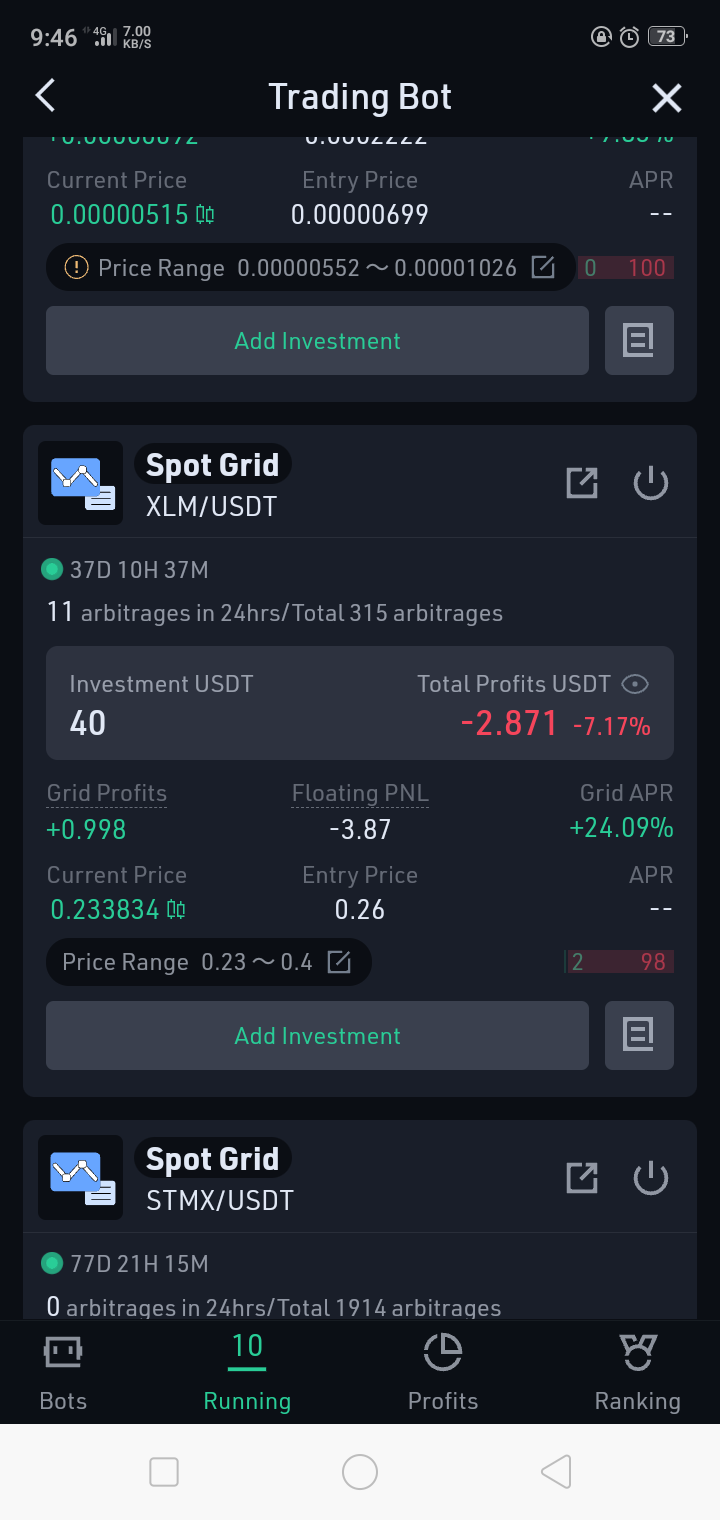Open XLM/USDT Spot Grid bot thumbnail
The height and width of the screenshot is (1520, 720).
81,483
